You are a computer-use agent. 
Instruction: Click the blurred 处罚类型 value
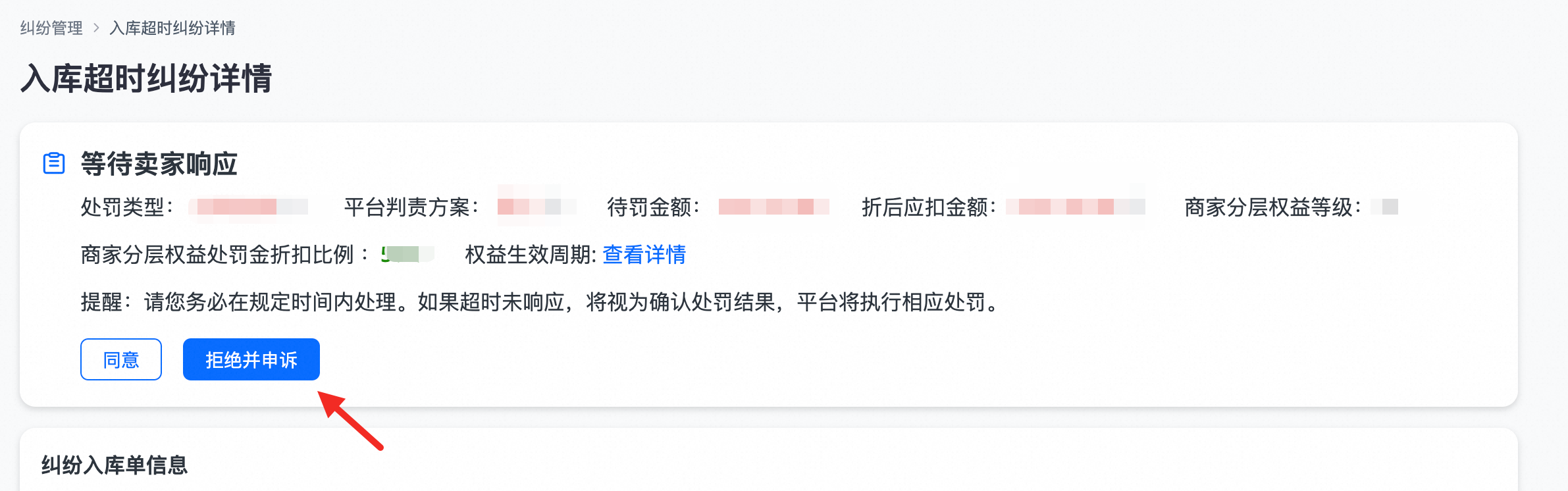[249, 207]
